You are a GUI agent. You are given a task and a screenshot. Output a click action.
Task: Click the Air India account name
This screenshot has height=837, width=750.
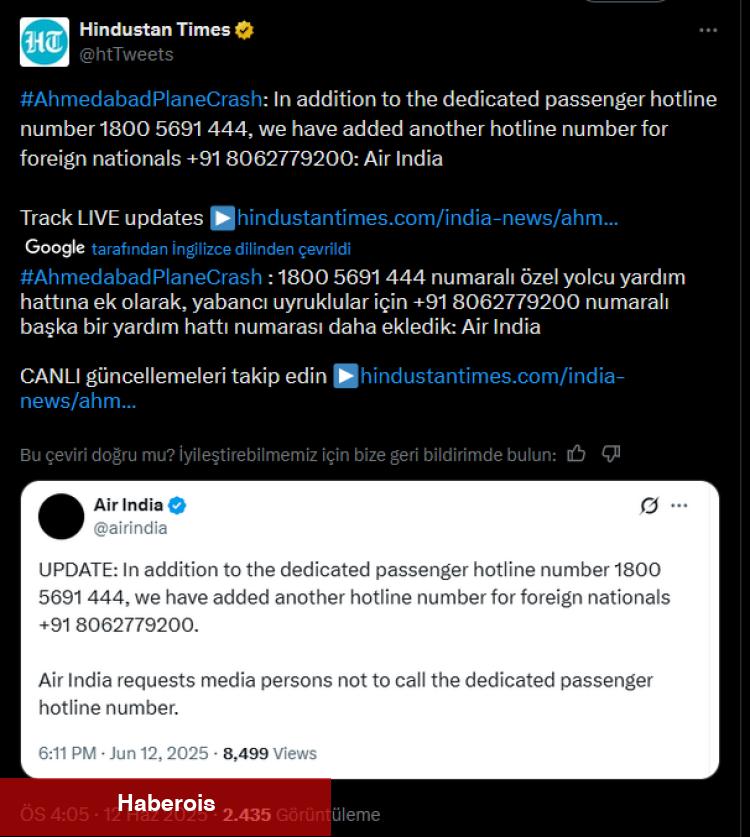point(128,504)
